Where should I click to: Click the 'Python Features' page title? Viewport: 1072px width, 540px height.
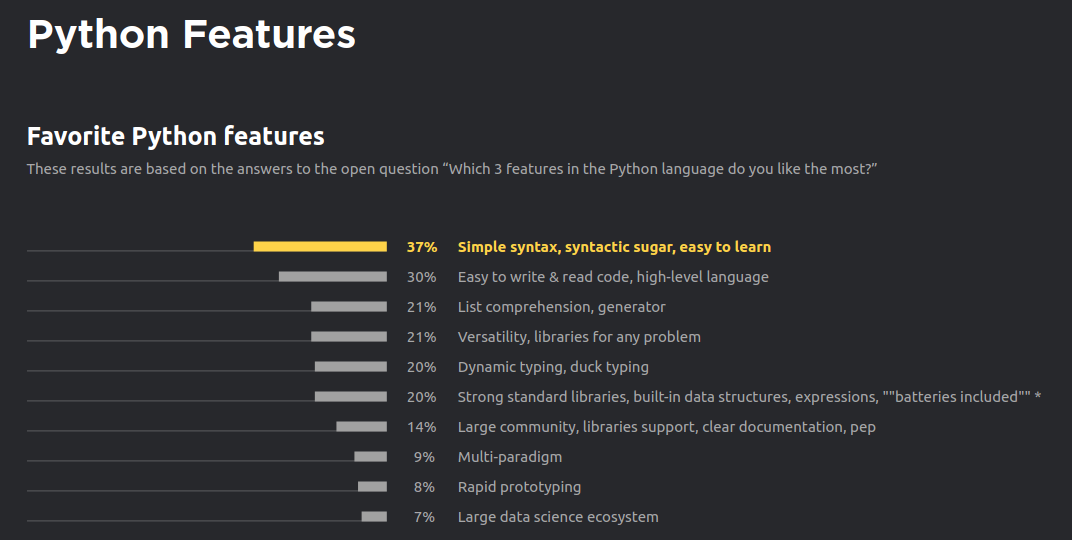(191, 34)
